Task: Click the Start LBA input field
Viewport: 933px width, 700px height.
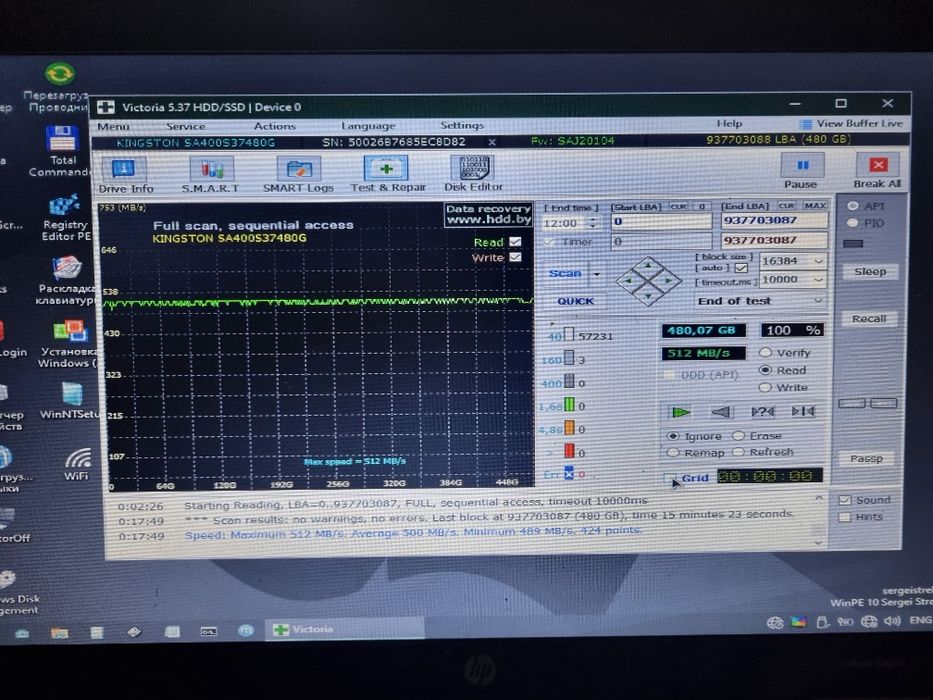Action: (661, 221)
